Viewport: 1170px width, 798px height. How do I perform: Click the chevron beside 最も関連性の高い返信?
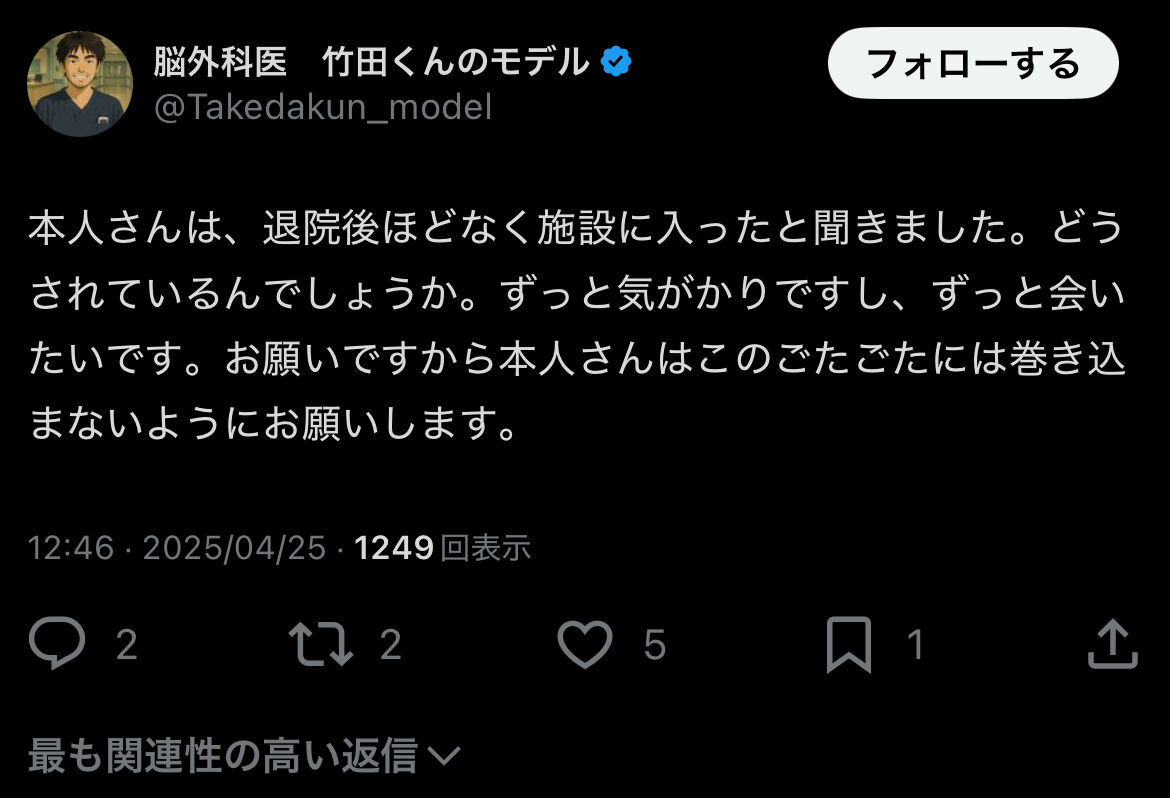[445, 756]
